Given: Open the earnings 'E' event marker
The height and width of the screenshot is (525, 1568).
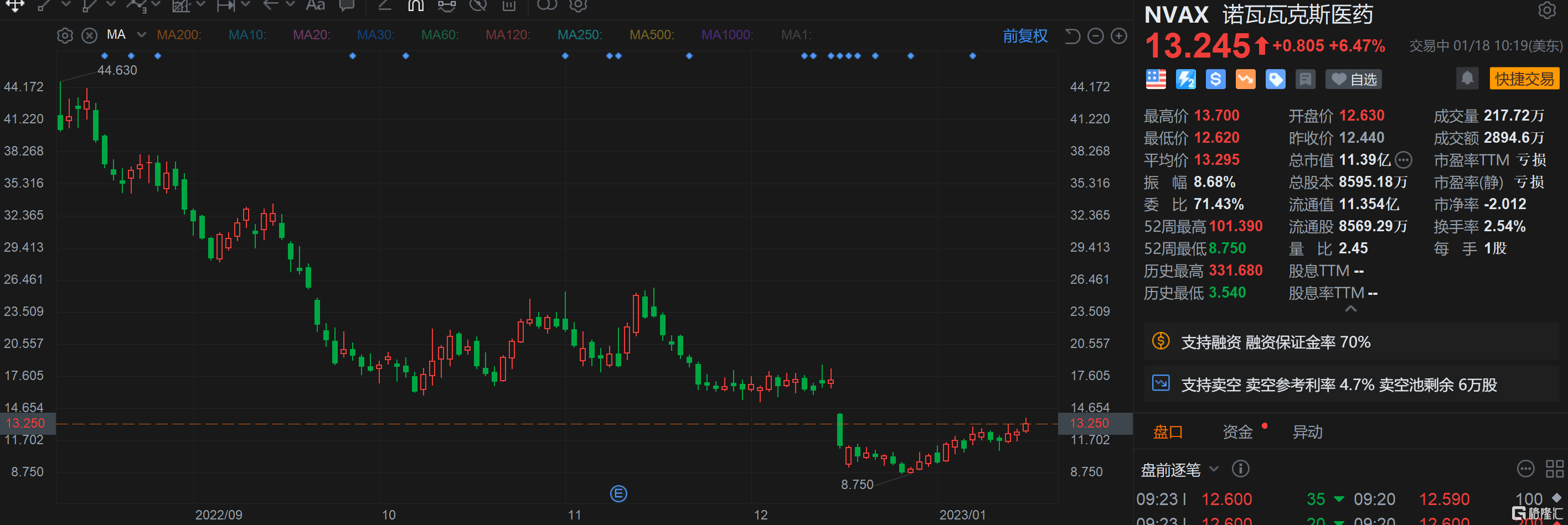Looking at the screenshot, I should 618,493.
